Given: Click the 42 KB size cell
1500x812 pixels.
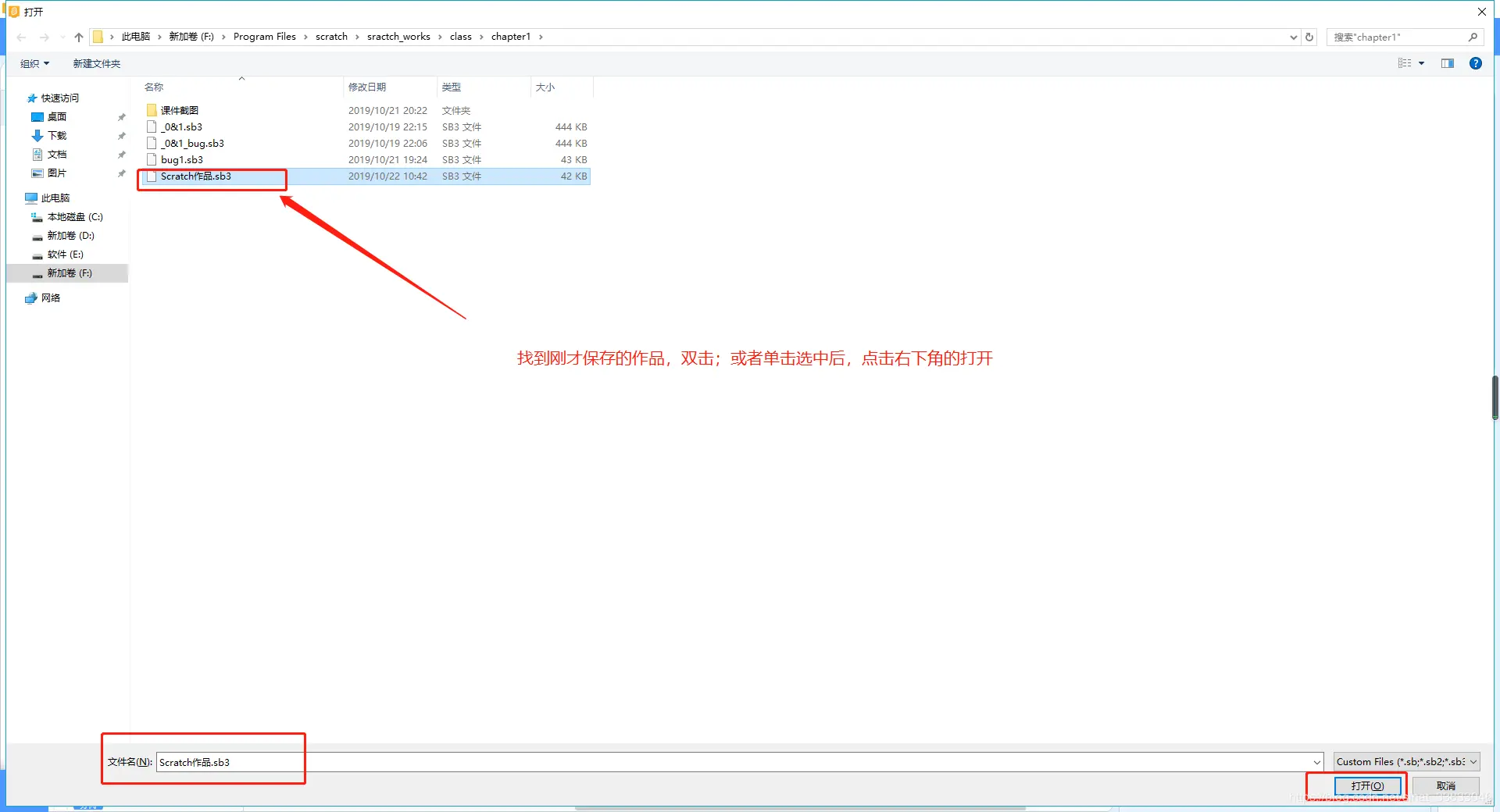Looking at the screenshot, I should coord(573,176).
